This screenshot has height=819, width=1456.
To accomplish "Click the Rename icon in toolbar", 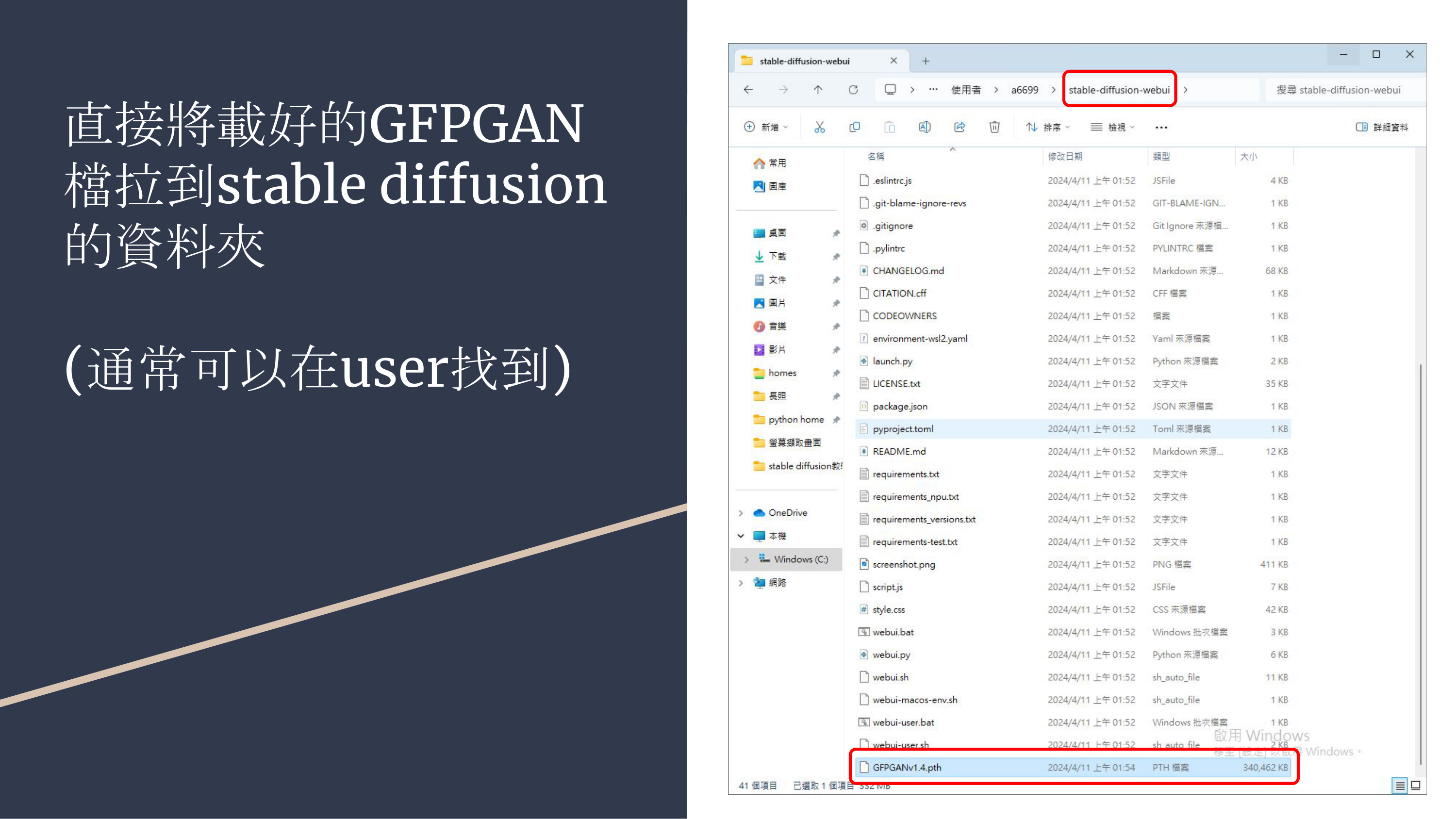I will point(925,127).
